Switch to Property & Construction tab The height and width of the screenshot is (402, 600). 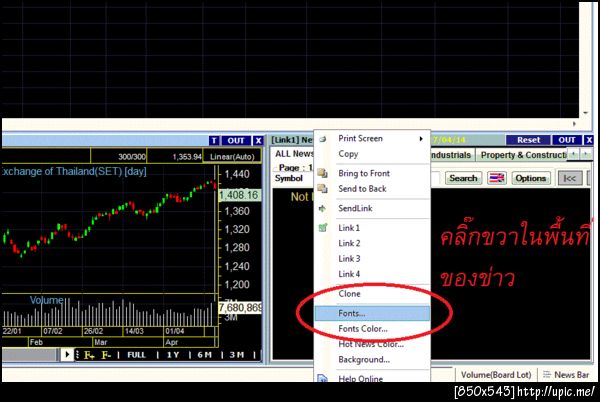(523, 155)
